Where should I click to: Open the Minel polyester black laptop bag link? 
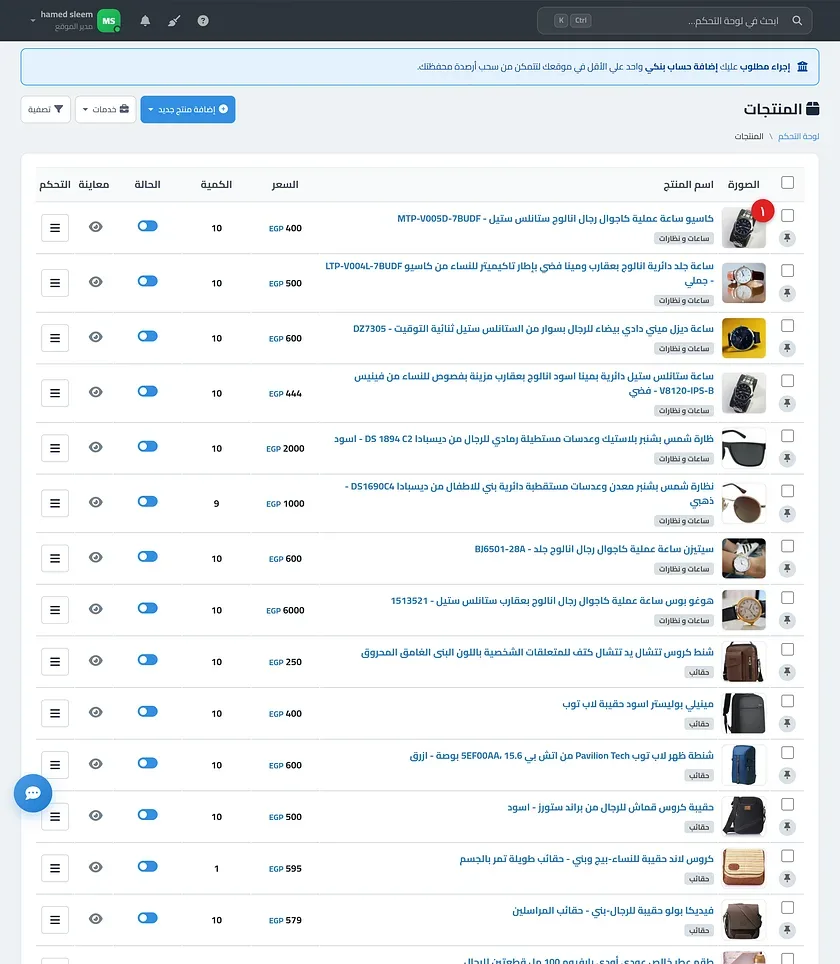pyautogui.click(x=638, y=704)
